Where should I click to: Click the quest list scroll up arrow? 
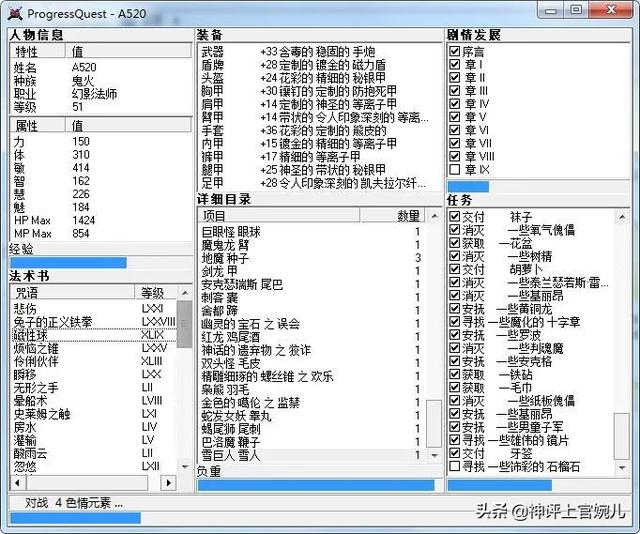point(622,216)
